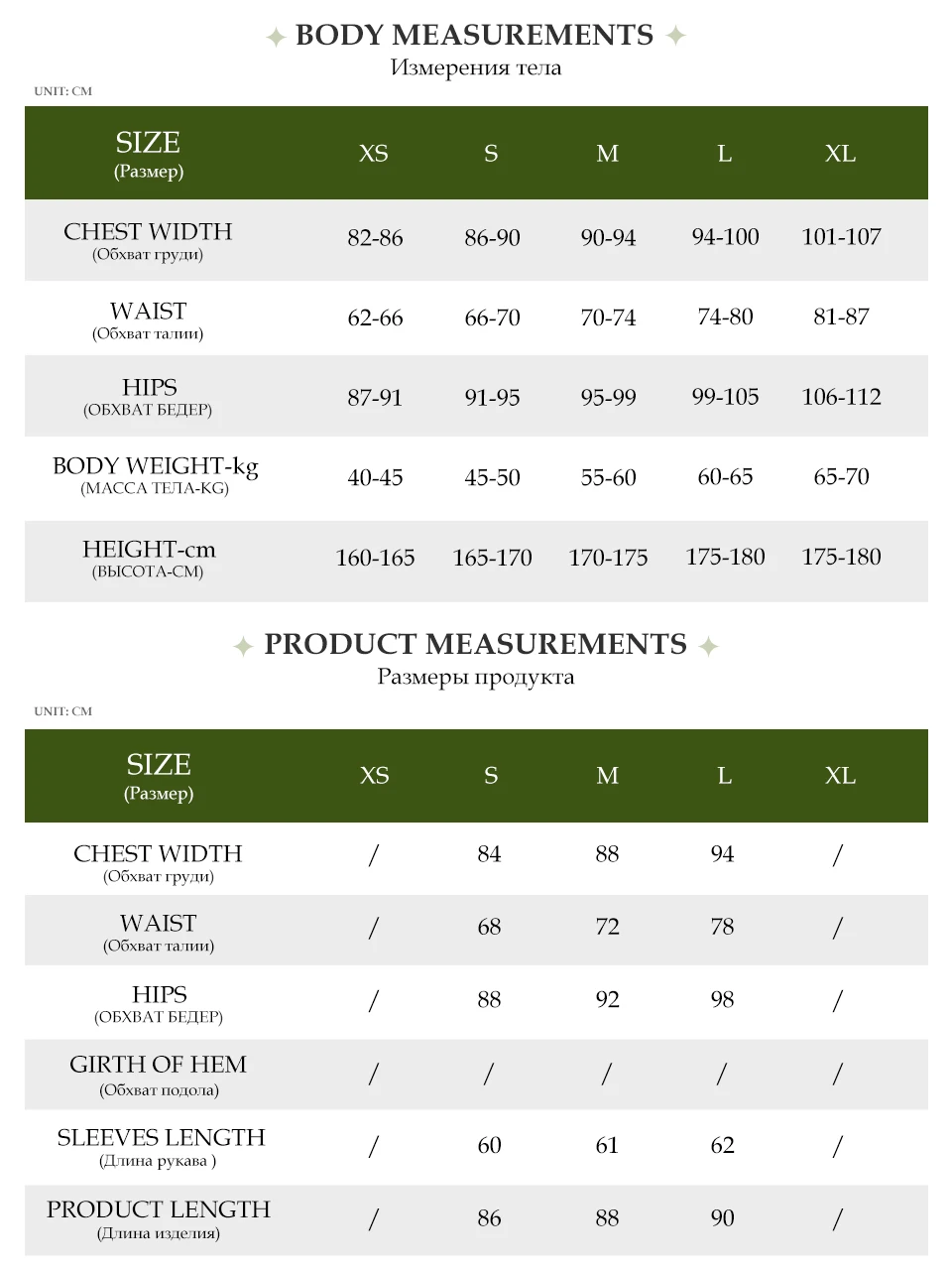Click the UNIT: CM label above product table
The height and width of the screenshot is (1270, 952).
(62, 711)
